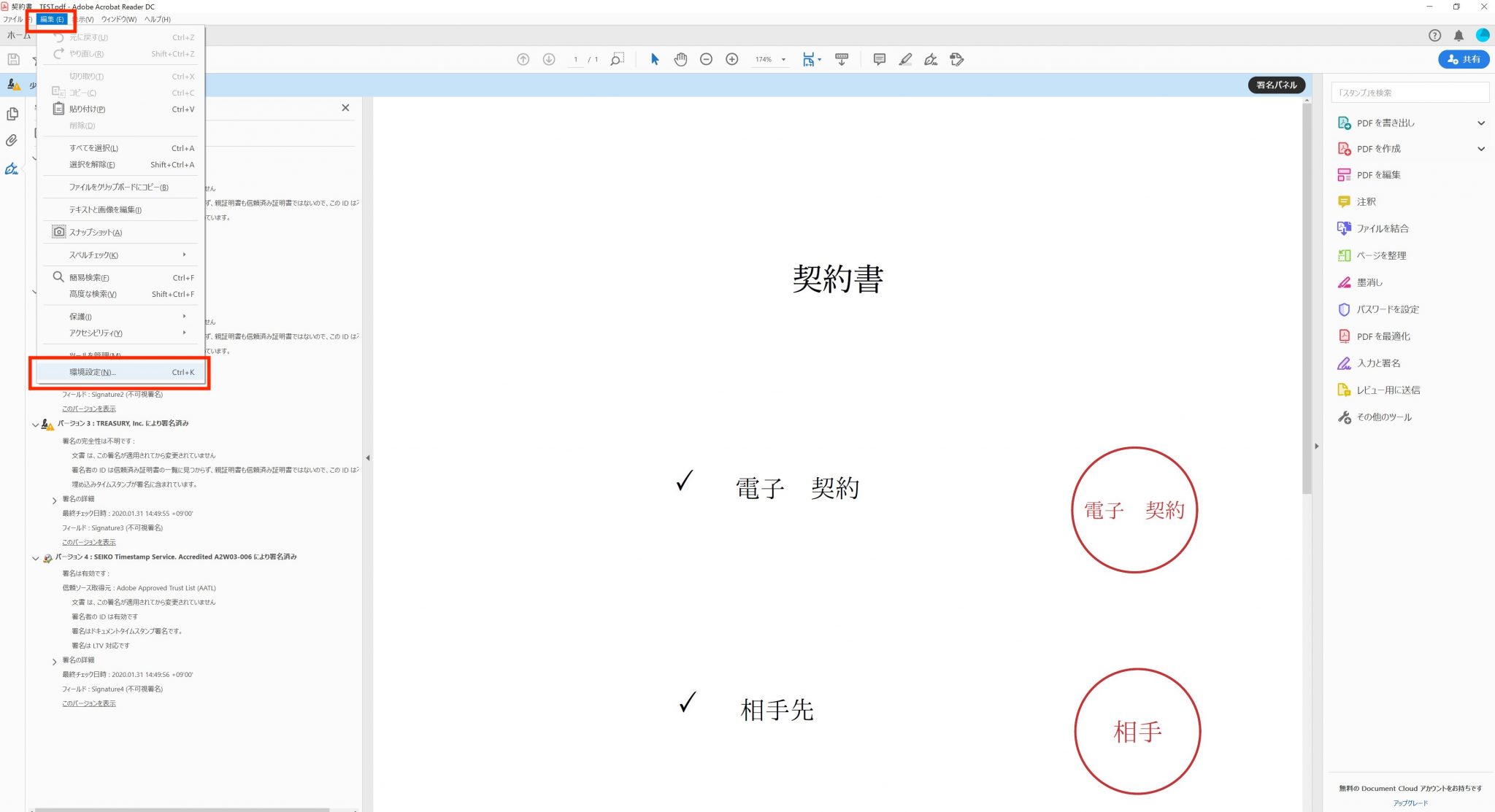Expand PDF を書き出し tool section
Screen dimensions: 1495x812
point(1481,123)
